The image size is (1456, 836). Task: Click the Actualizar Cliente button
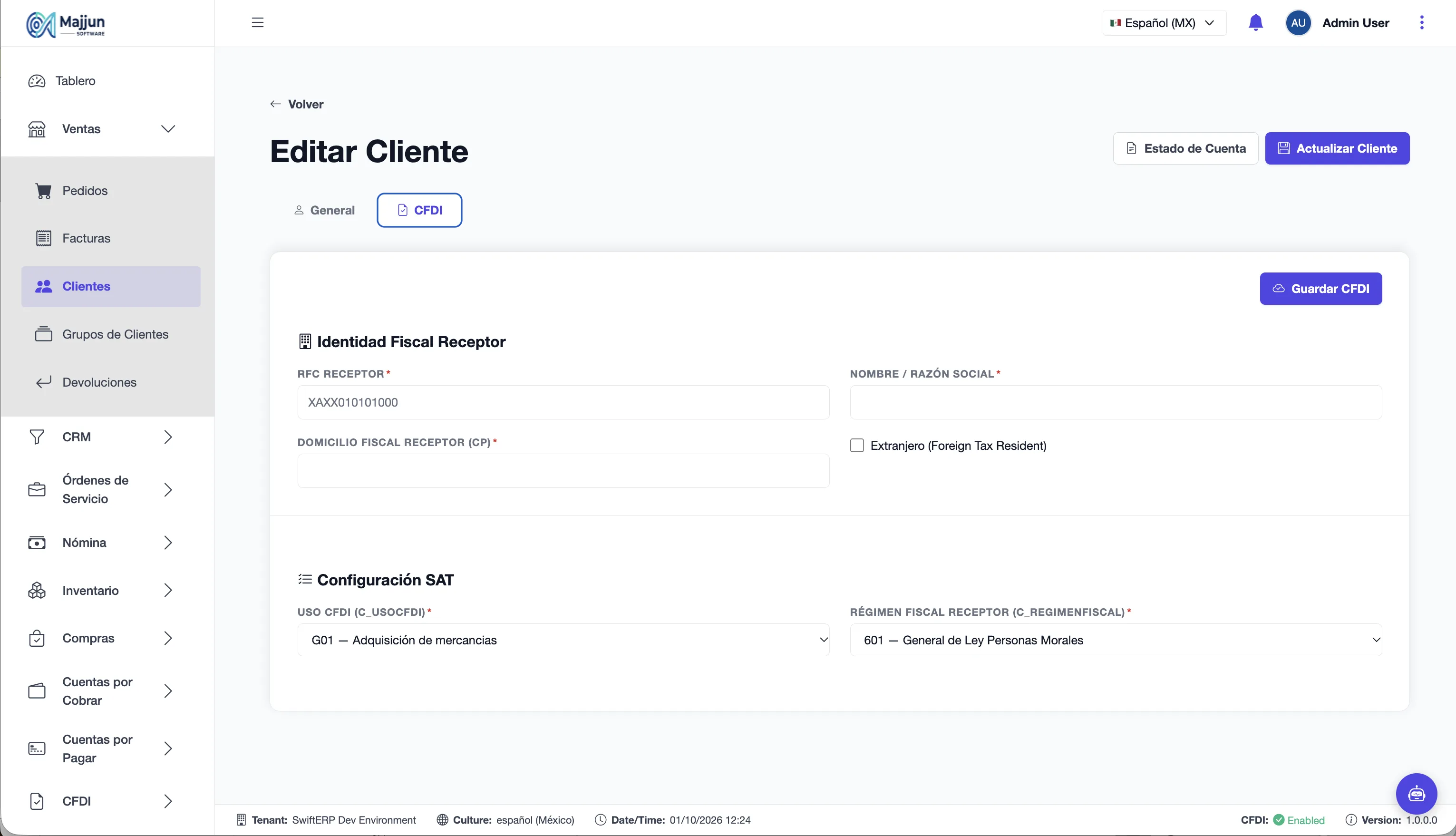coord(1337,149)
